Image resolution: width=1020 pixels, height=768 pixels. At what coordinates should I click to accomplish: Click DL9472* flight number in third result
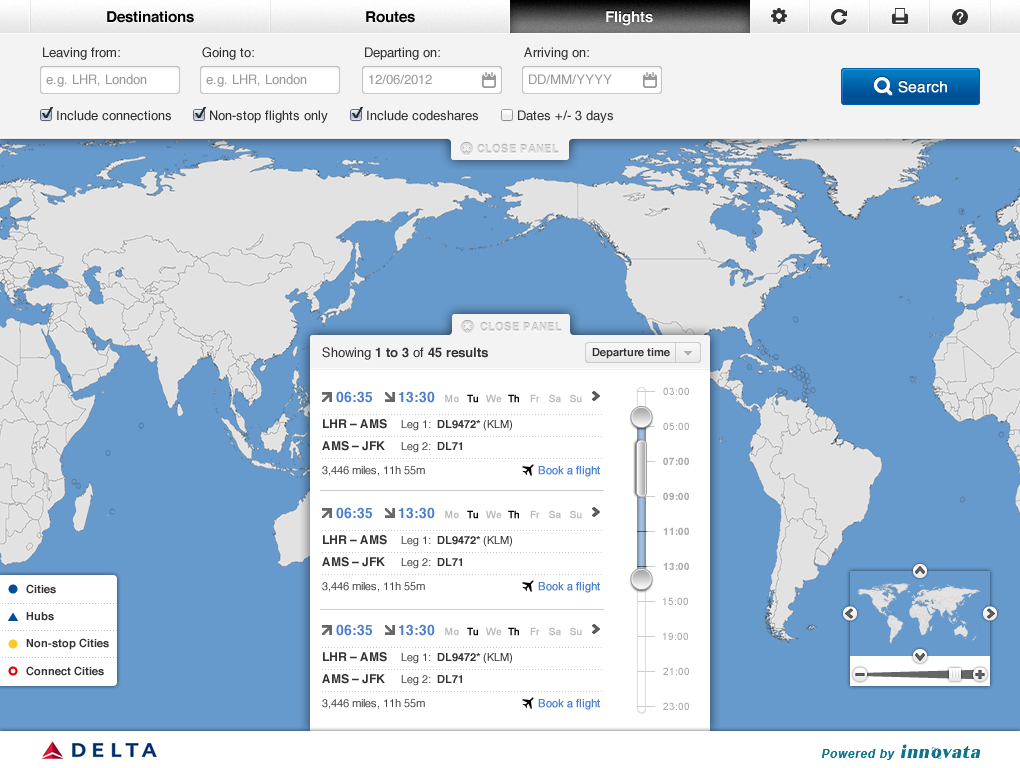point(459,657)
